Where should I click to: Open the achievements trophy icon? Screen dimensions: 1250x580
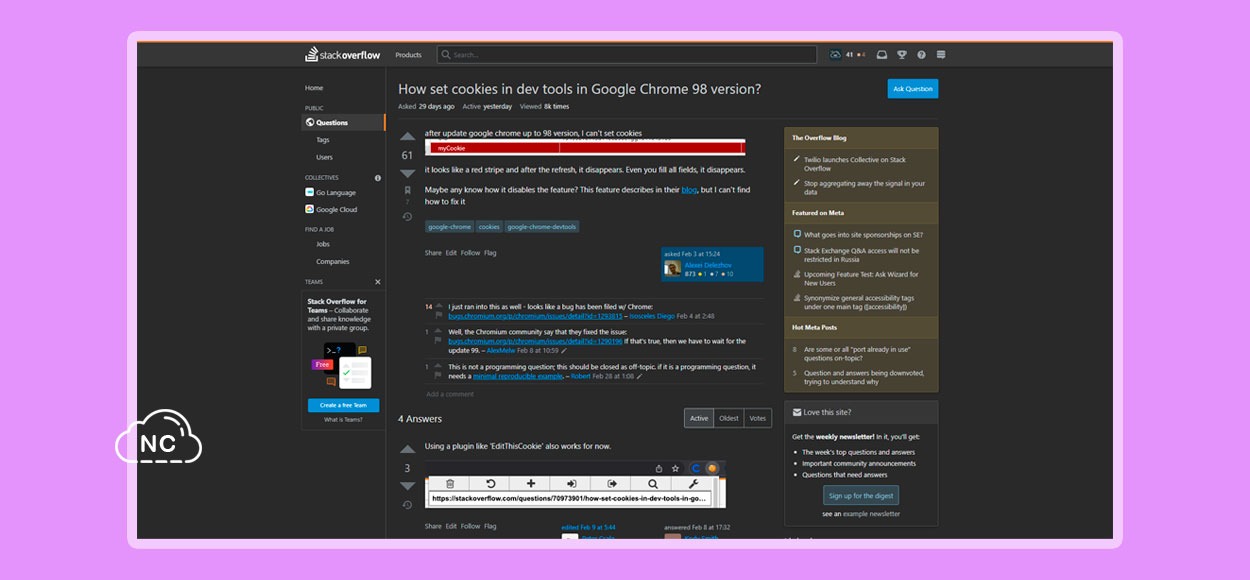pyautogui.click(x=902, y=55)
